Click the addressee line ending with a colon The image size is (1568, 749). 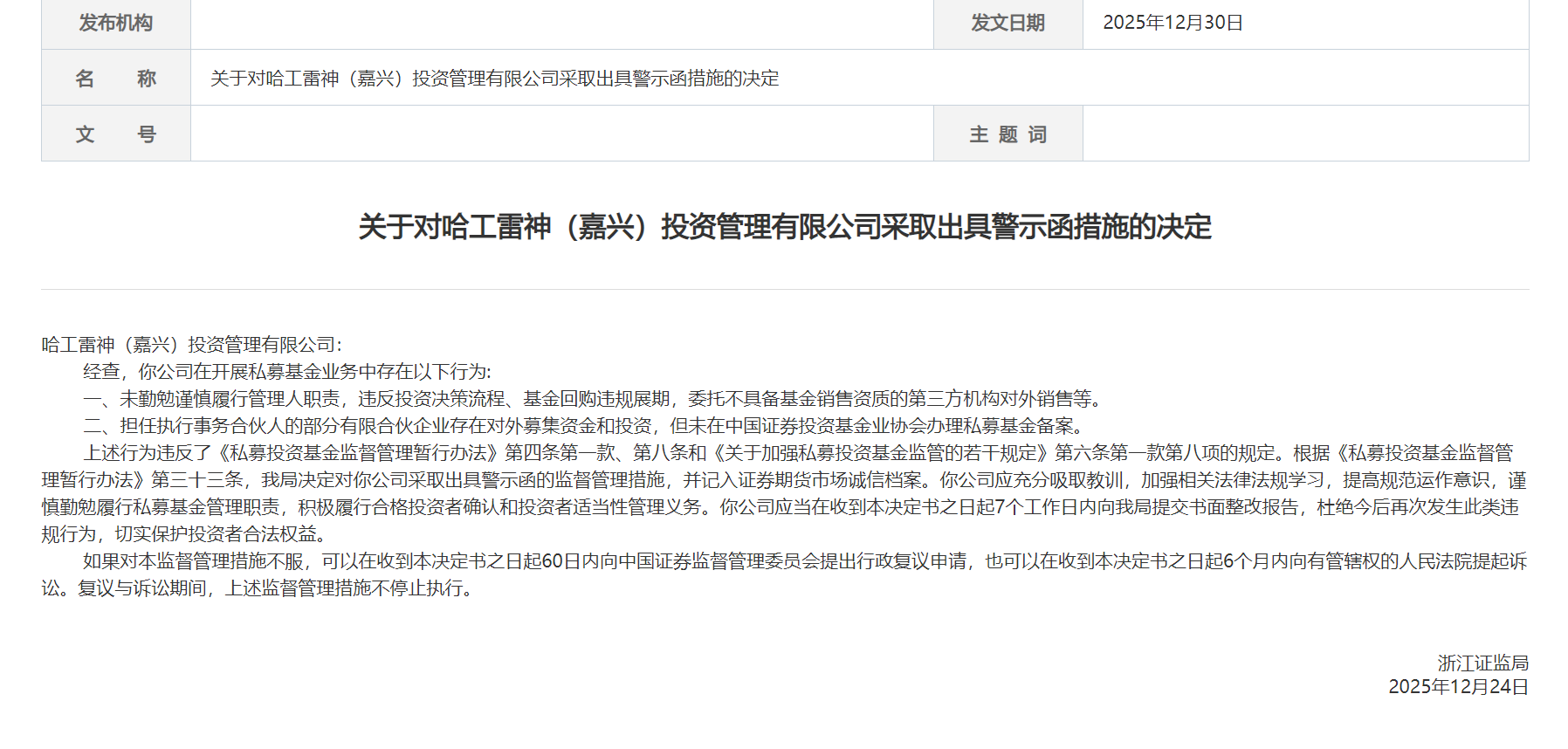[x=192, y=345]
